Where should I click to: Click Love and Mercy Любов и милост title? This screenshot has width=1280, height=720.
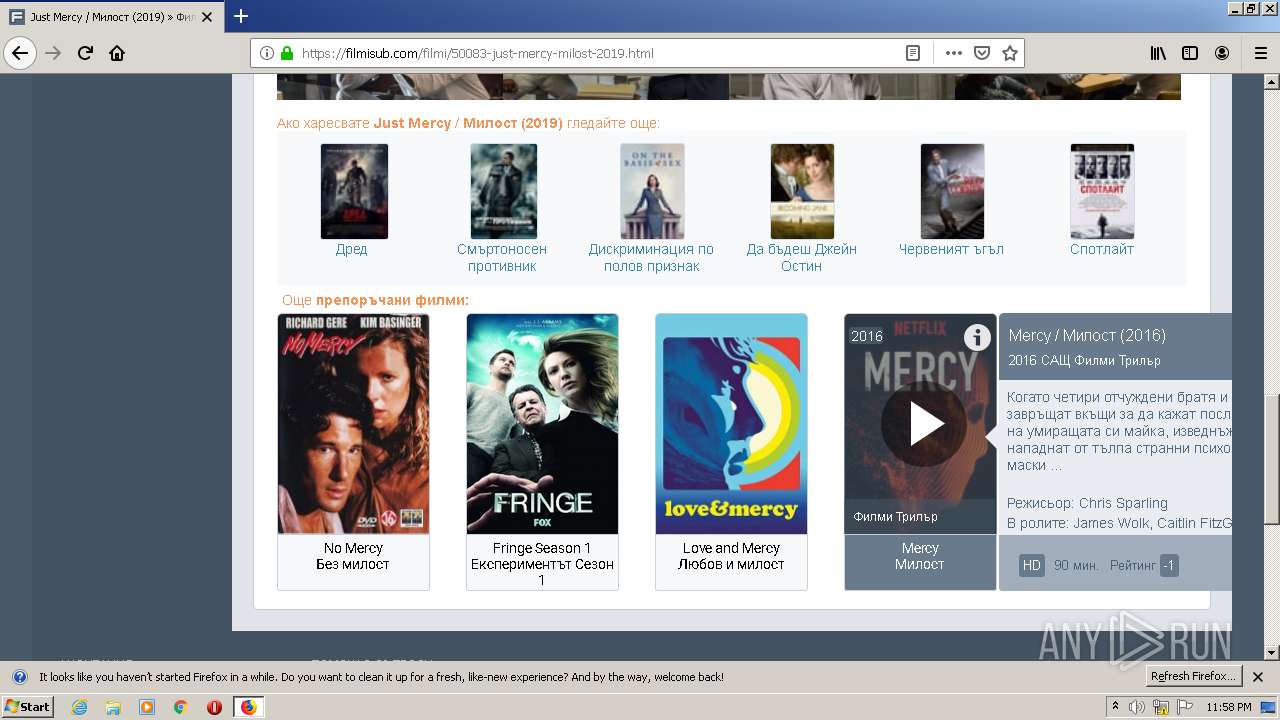pos(731,556)
